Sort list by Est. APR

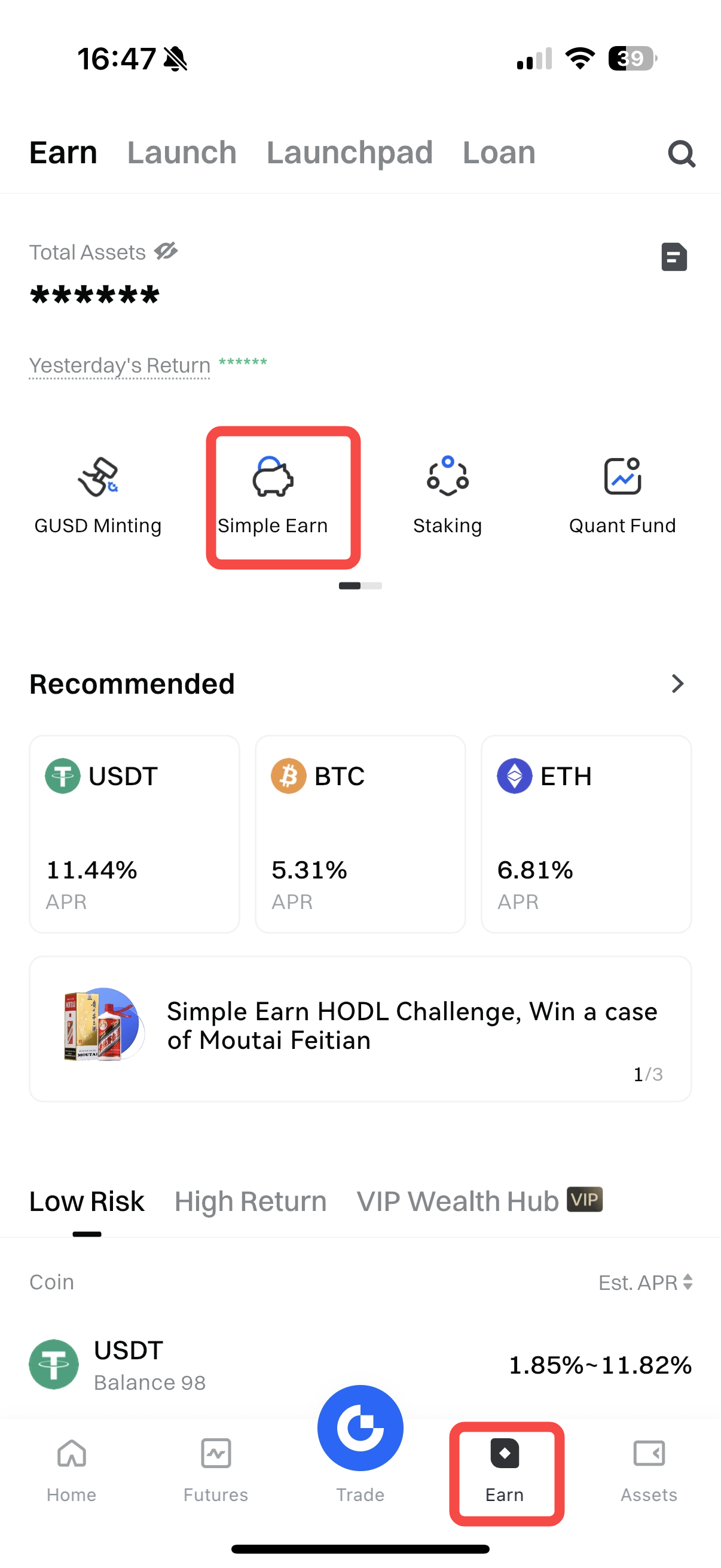coord(645,1282)
